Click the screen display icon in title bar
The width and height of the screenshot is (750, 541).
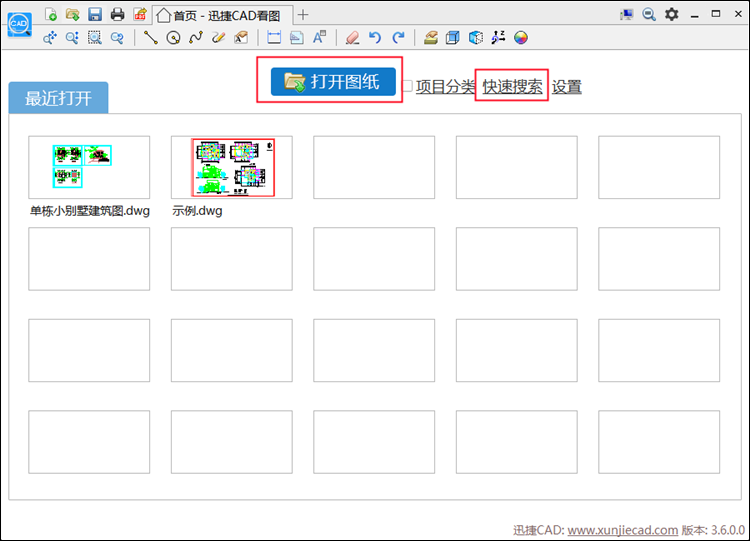tap(626, 14)
